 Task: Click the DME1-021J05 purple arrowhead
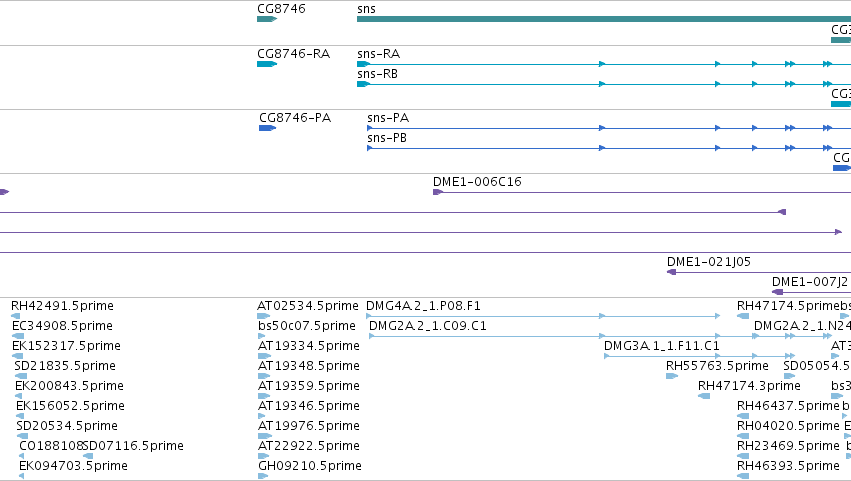point(671,272)
